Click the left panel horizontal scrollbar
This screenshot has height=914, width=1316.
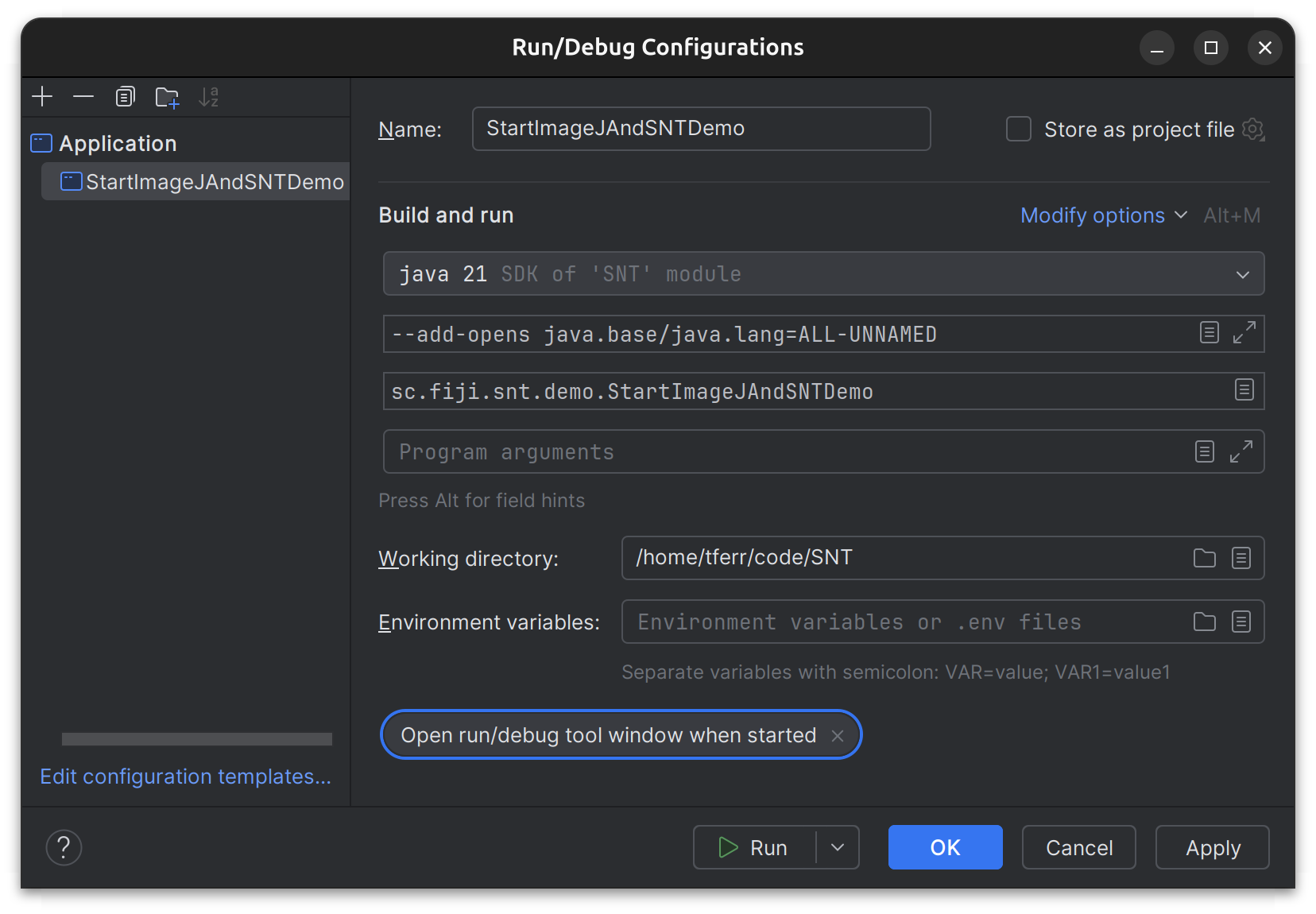196,739
